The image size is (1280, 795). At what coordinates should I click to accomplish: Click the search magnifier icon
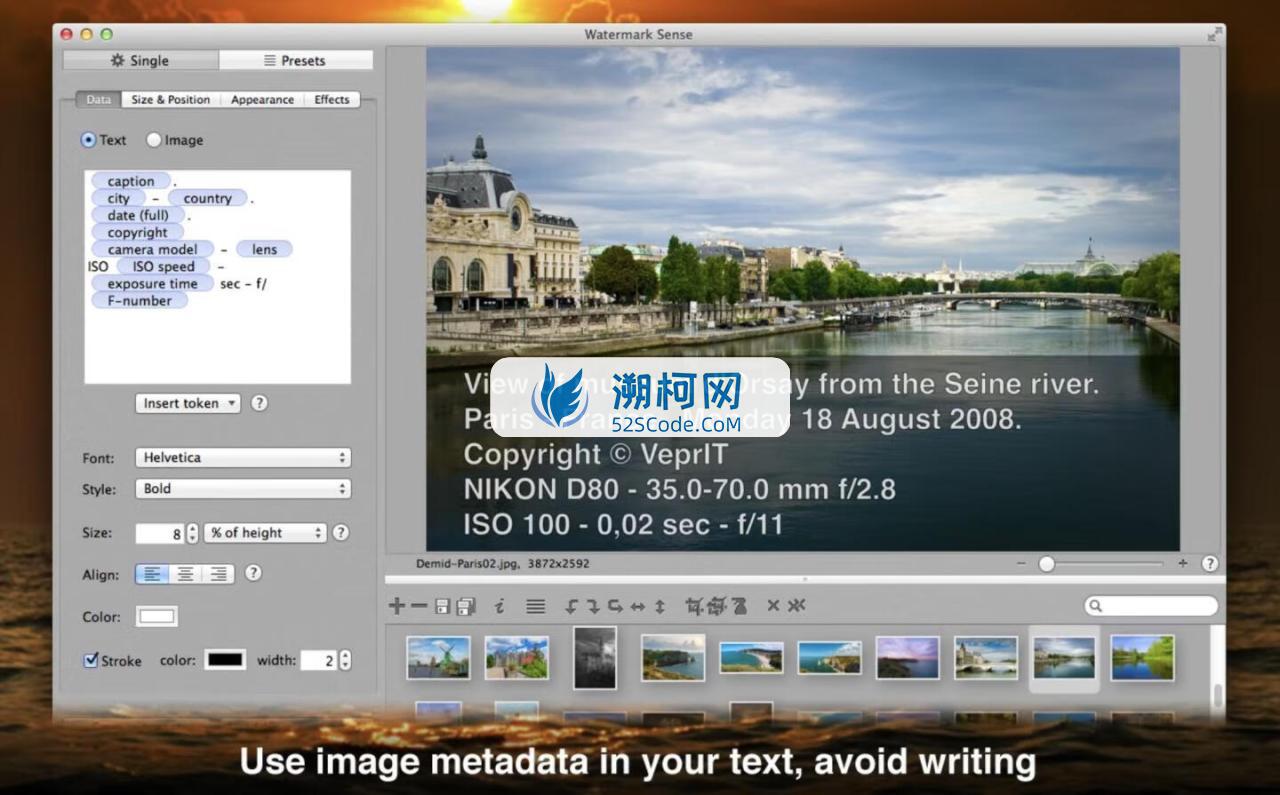pyautogui.click(x=1096, y=606)
